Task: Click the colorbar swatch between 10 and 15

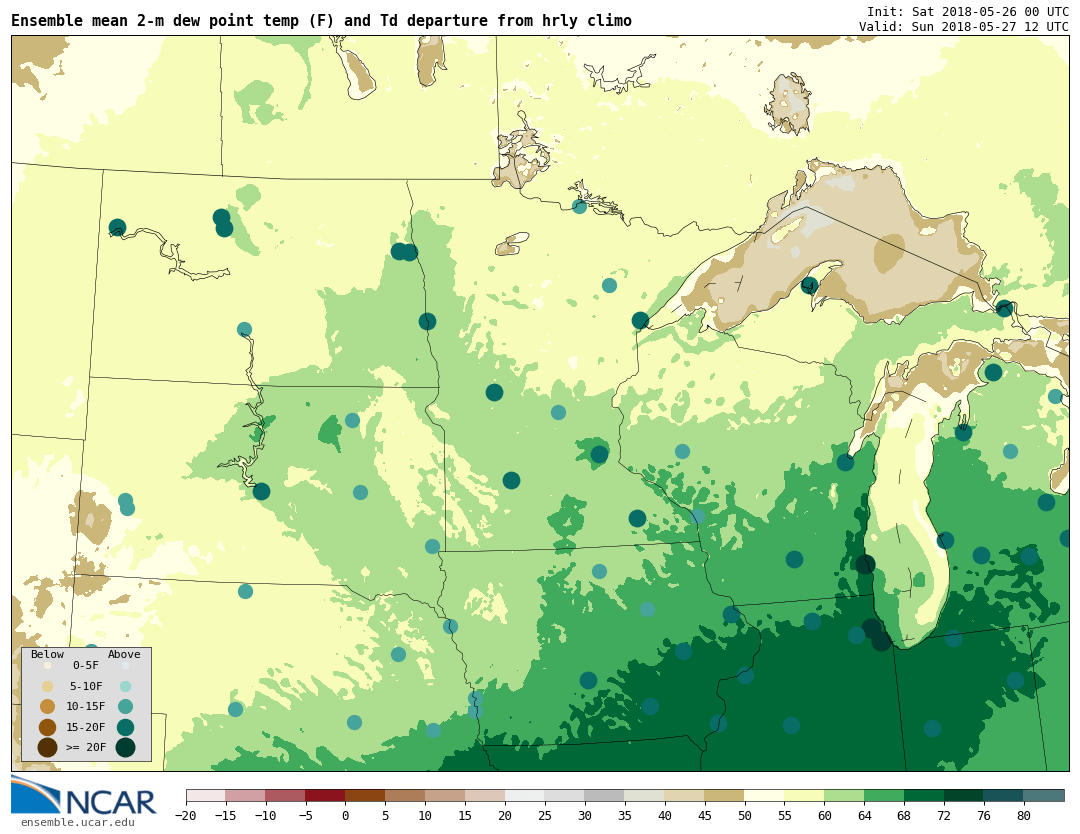Action: pyautogui.click(x=446, y=795)
